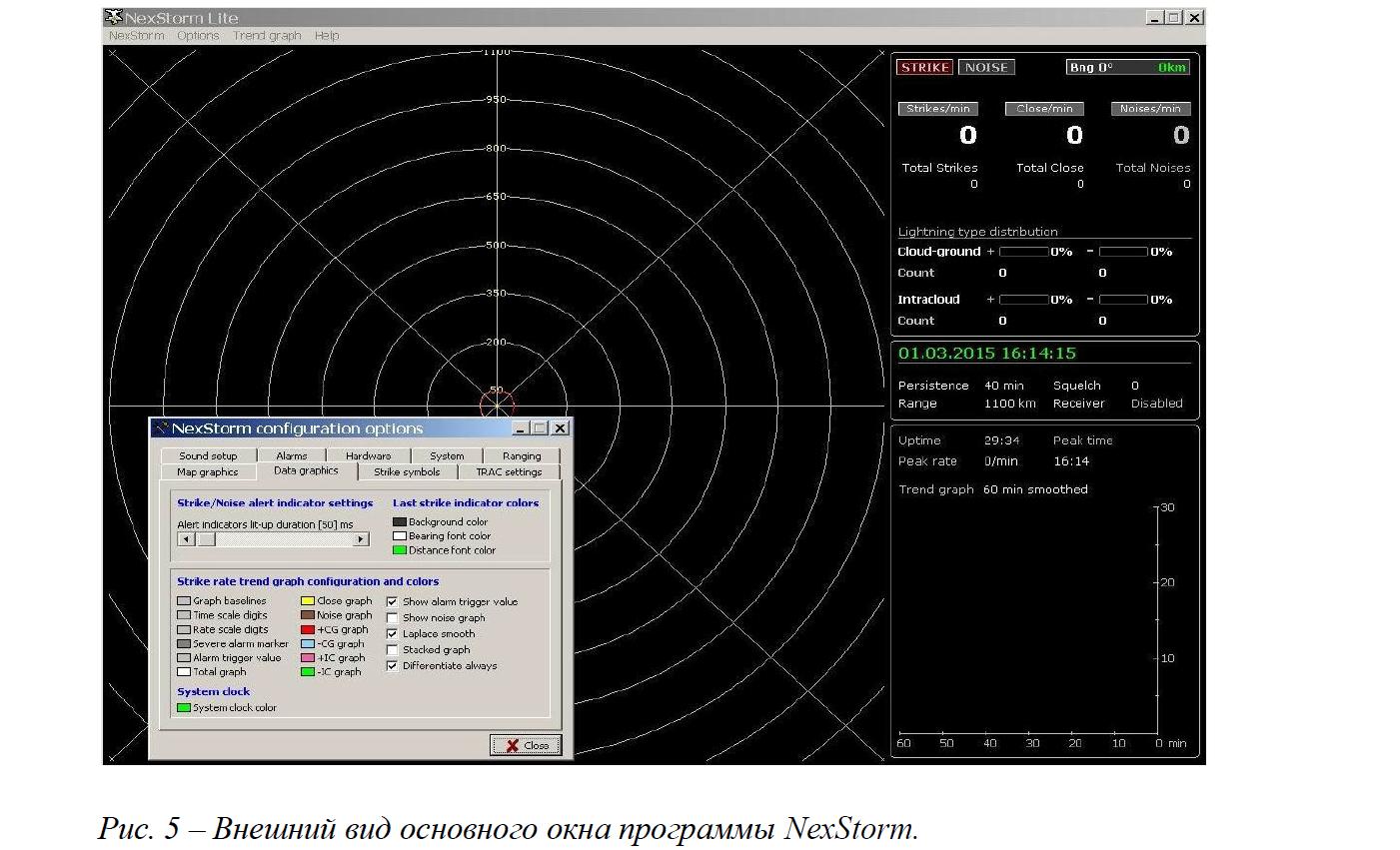Switch to the Ranging tab
Image resolution: width=1400 pixels, height=850 pixels.
(x=522, y=455)
